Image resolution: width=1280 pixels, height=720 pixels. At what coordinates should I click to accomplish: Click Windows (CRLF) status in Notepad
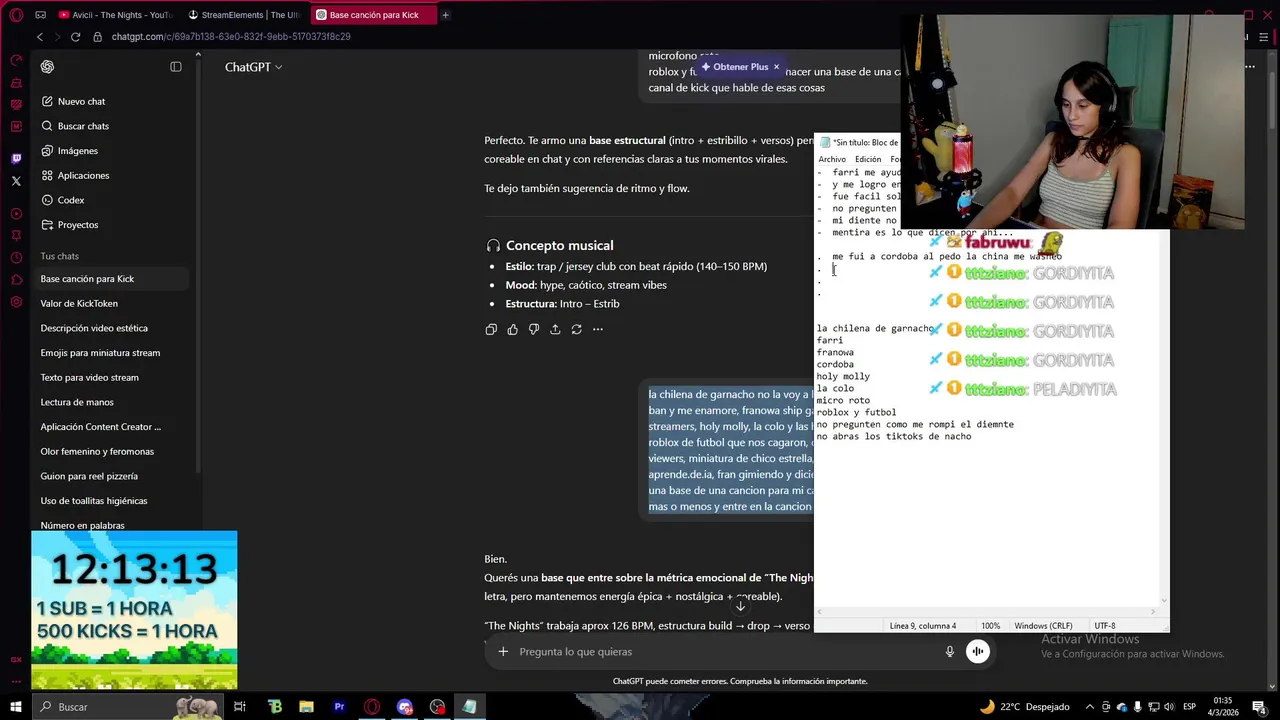click(x=1043, y=626)
